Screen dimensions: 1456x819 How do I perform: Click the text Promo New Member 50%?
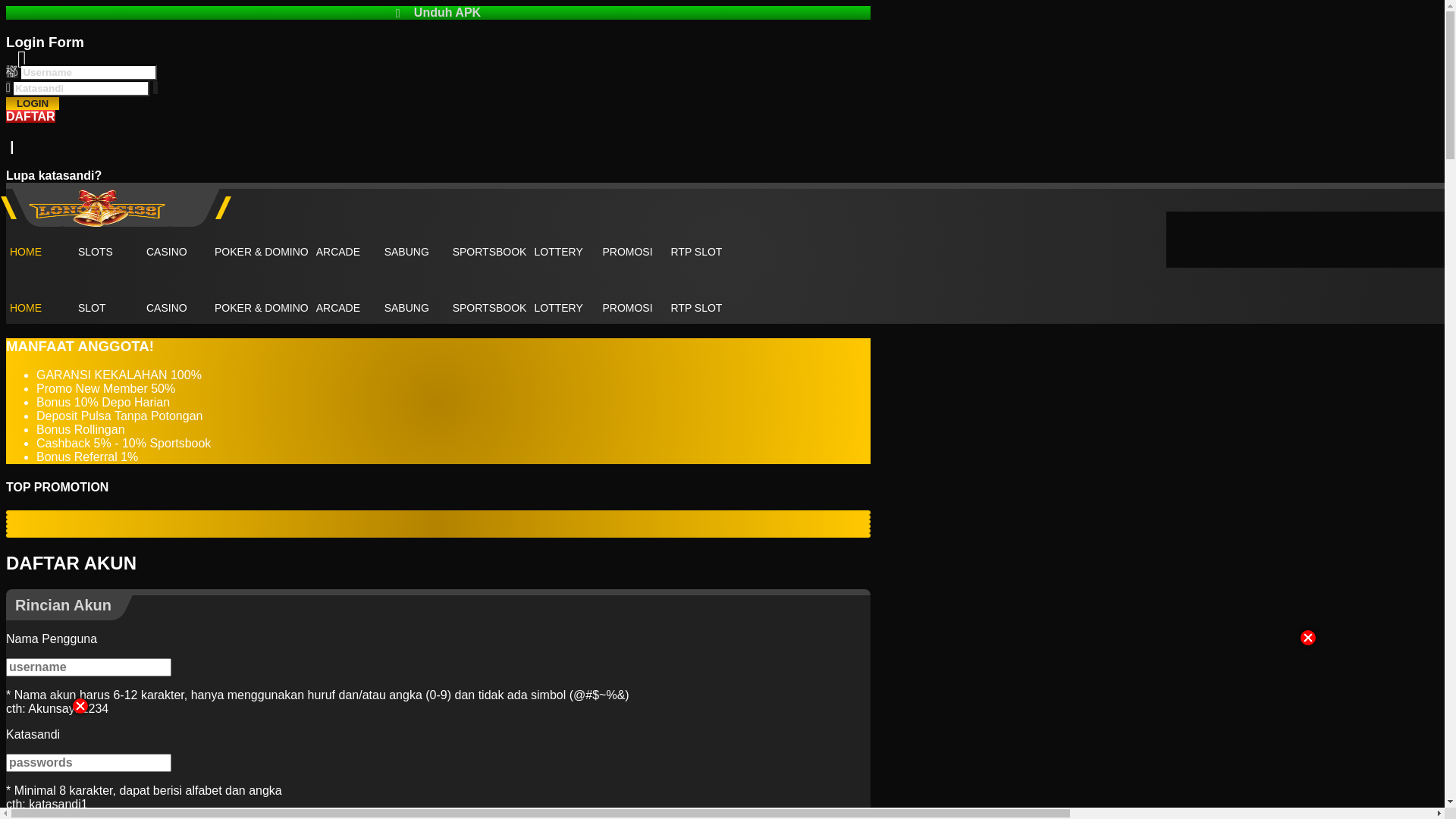point(105,388)
